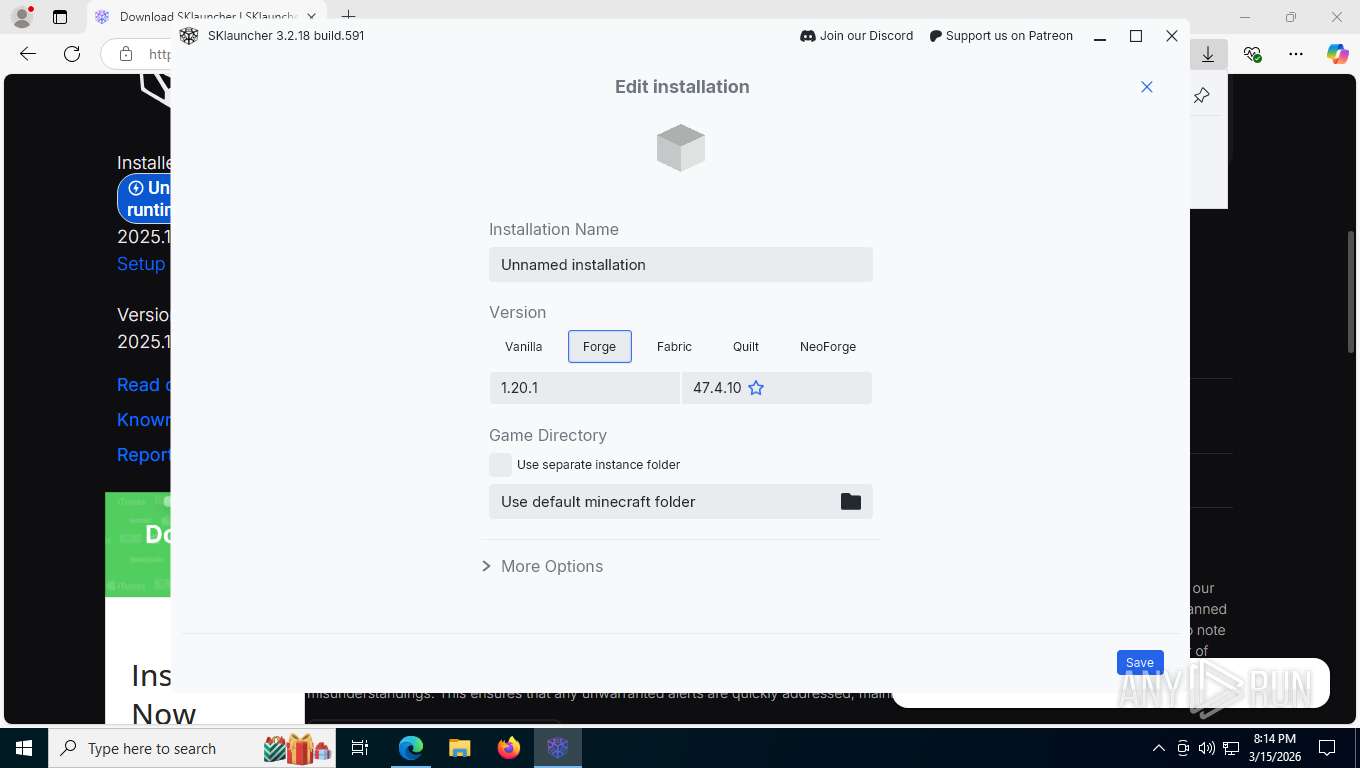Click the SKlauncher logo icon in title bar

(x=189, y=36)
